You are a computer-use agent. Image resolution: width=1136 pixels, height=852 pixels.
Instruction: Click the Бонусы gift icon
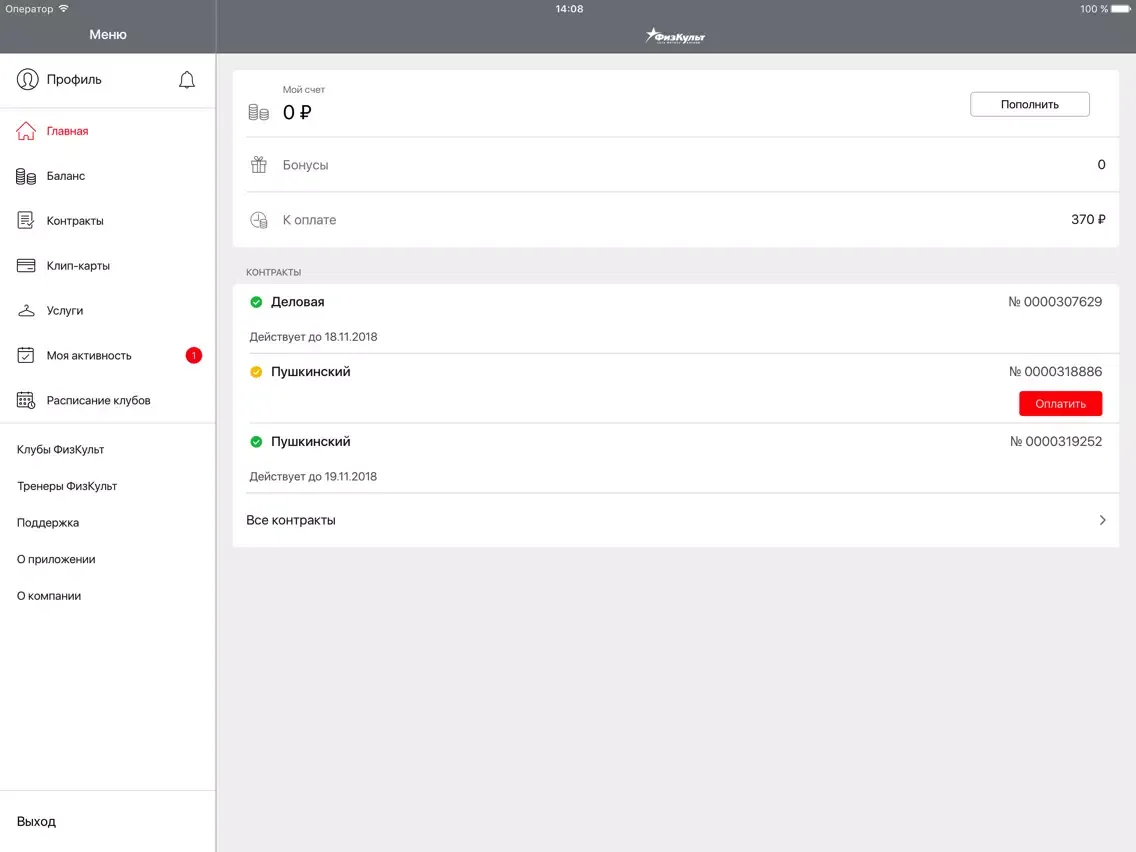pos(259,164)
